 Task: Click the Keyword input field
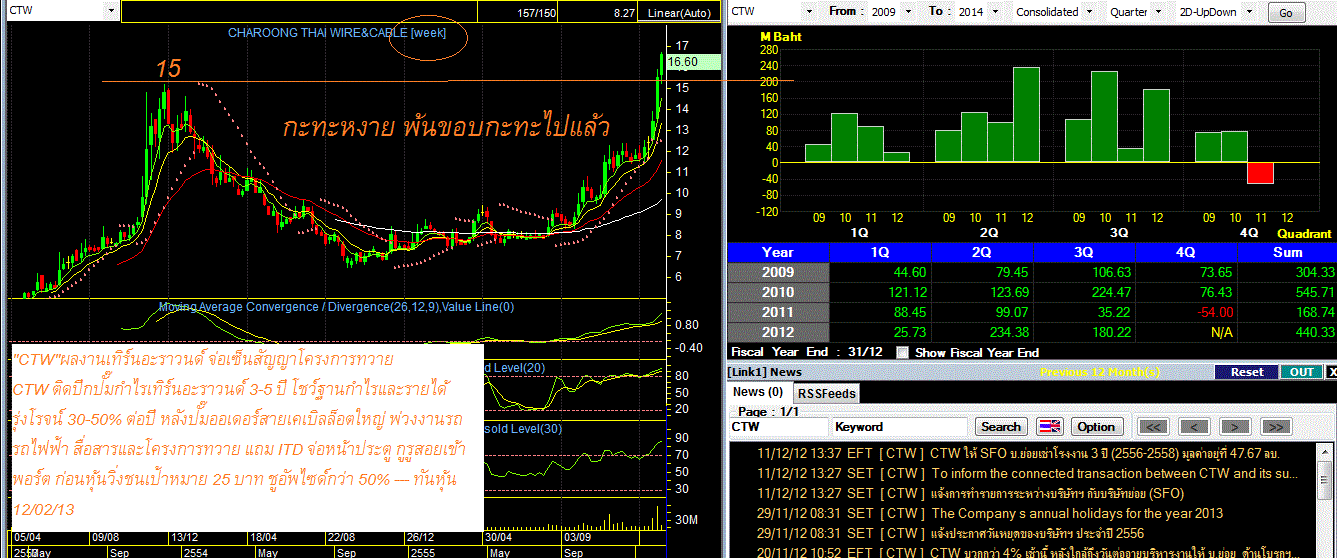[901, 427]
